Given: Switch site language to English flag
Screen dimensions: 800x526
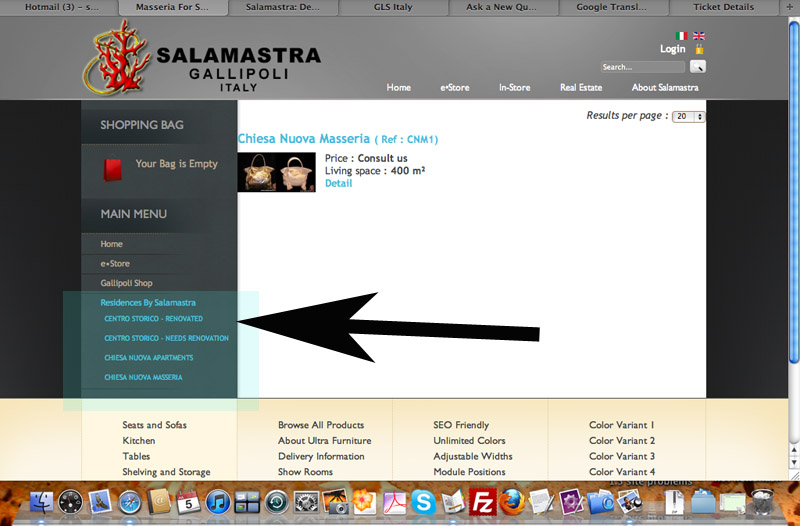Looking at the screenshot, I should pos(698,36).
